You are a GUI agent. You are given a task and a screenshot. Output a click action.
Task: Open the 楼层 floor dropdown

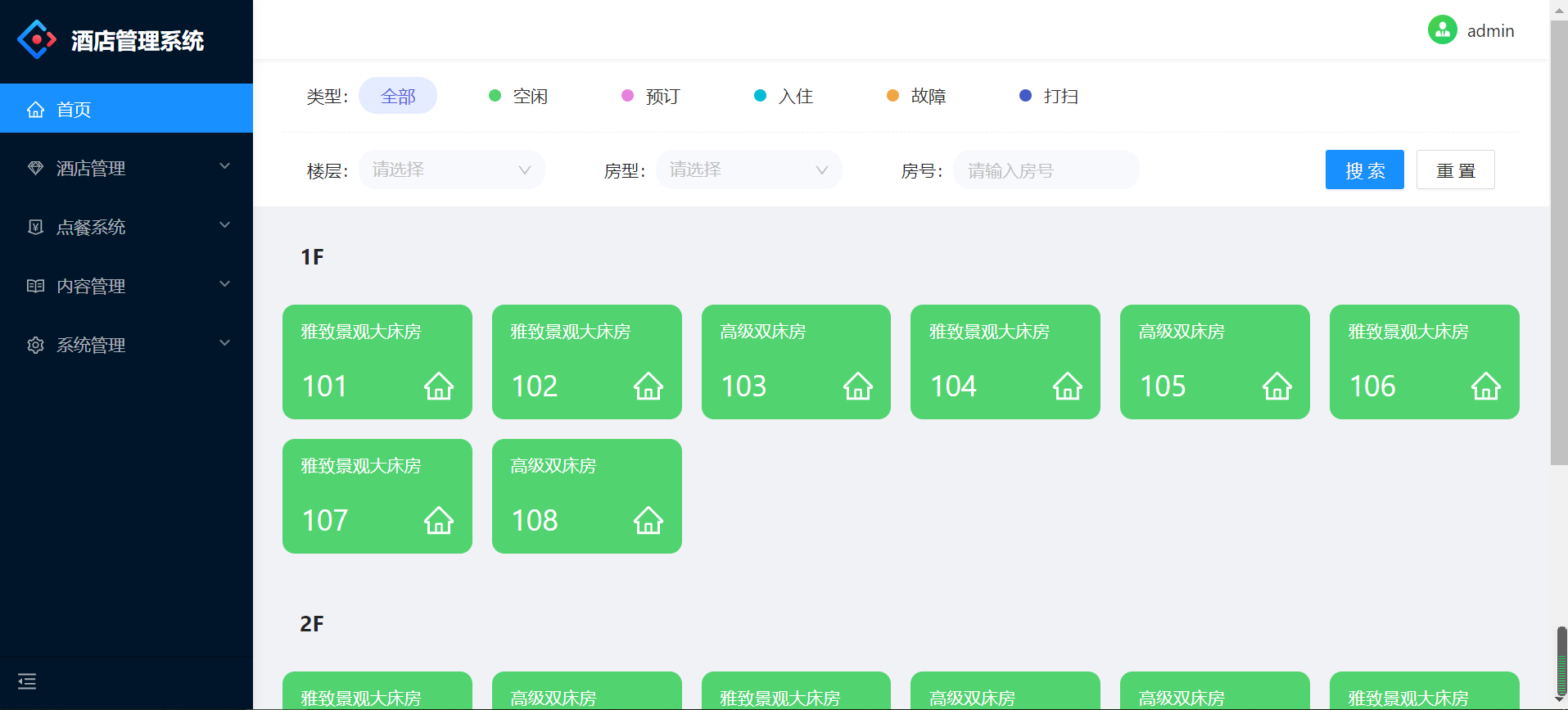452,170
